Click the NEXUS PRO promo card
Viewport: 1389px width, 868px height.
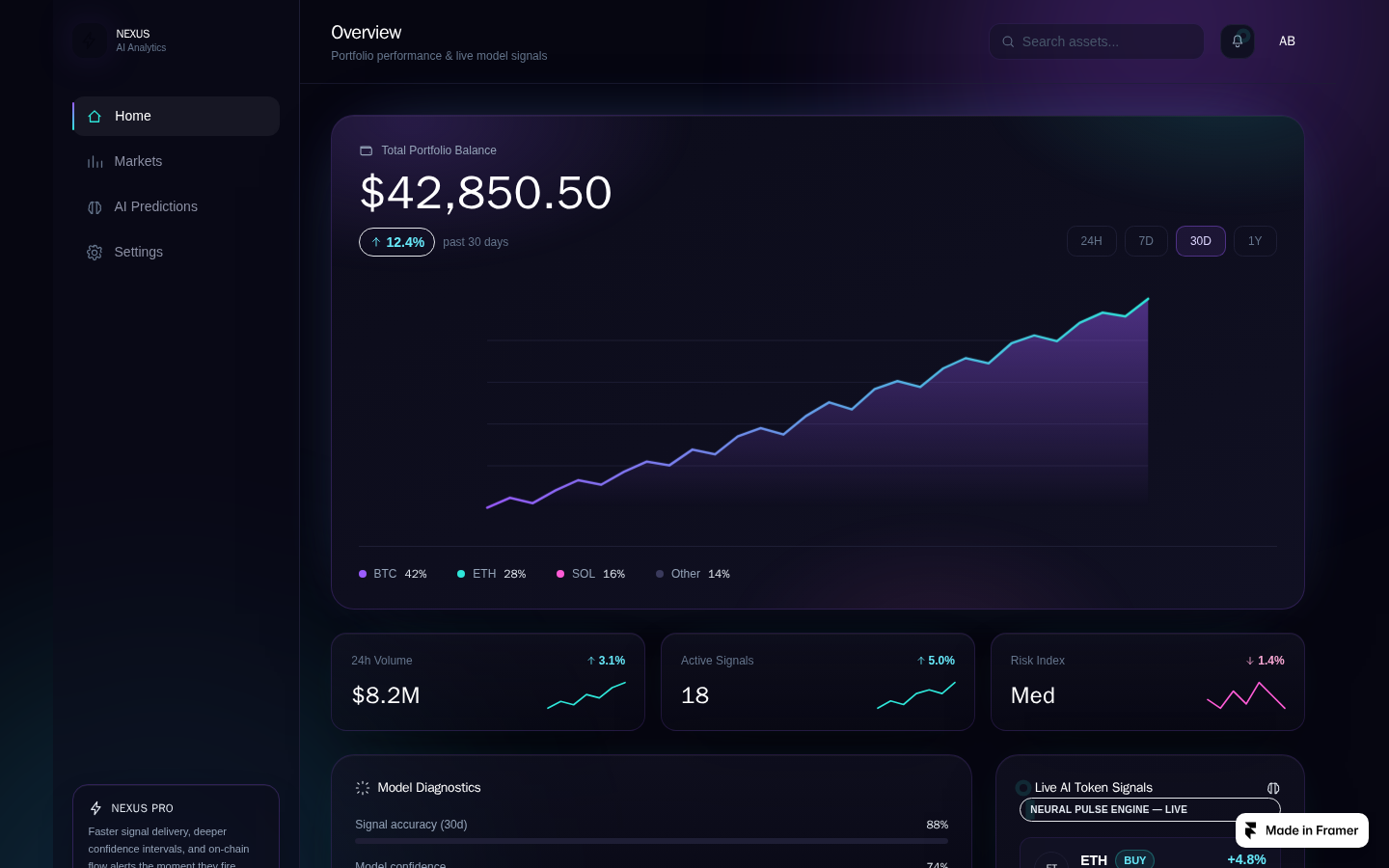[x=176, y=827]
